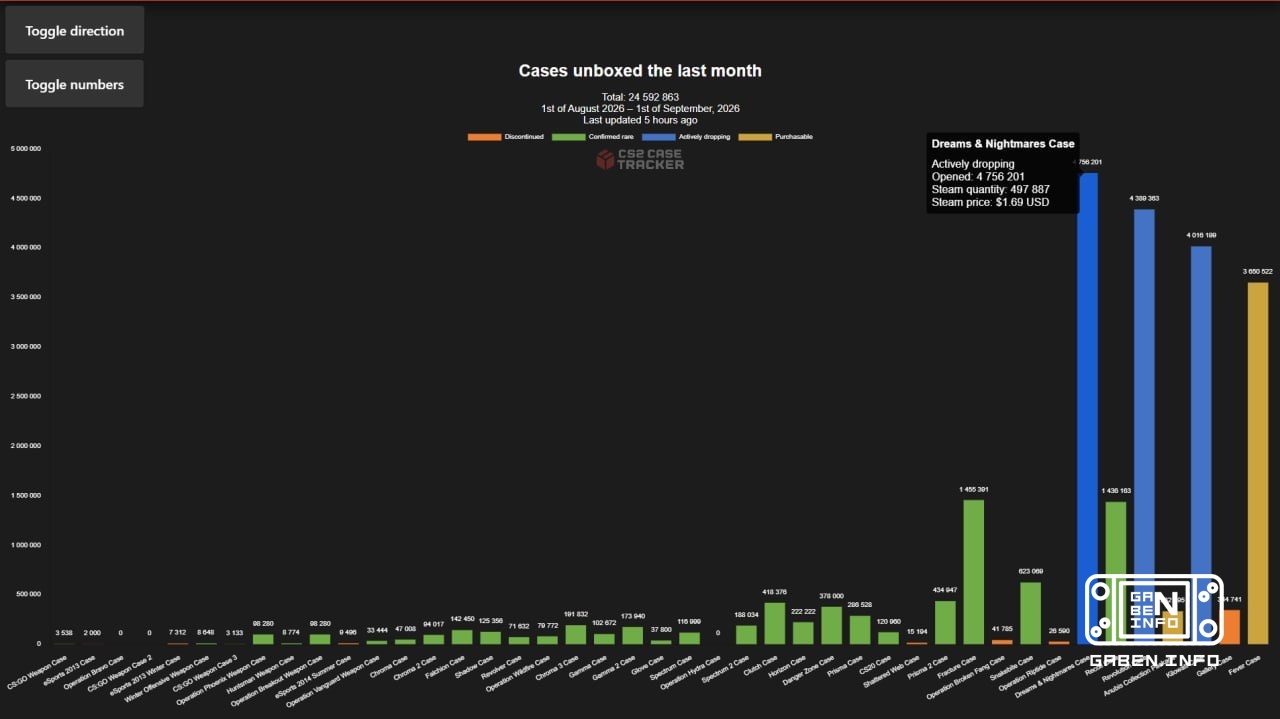Select the blue bar labeled 4 016 199

(x=1201, y=445)
